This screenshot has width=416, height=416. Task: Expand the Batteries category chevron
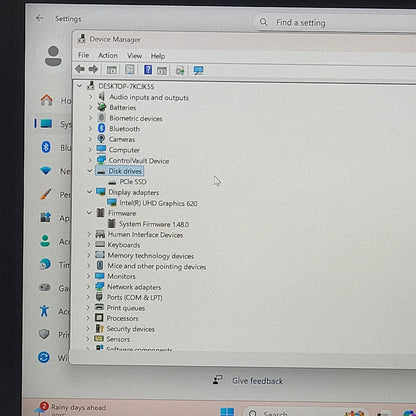coord(90,107)
